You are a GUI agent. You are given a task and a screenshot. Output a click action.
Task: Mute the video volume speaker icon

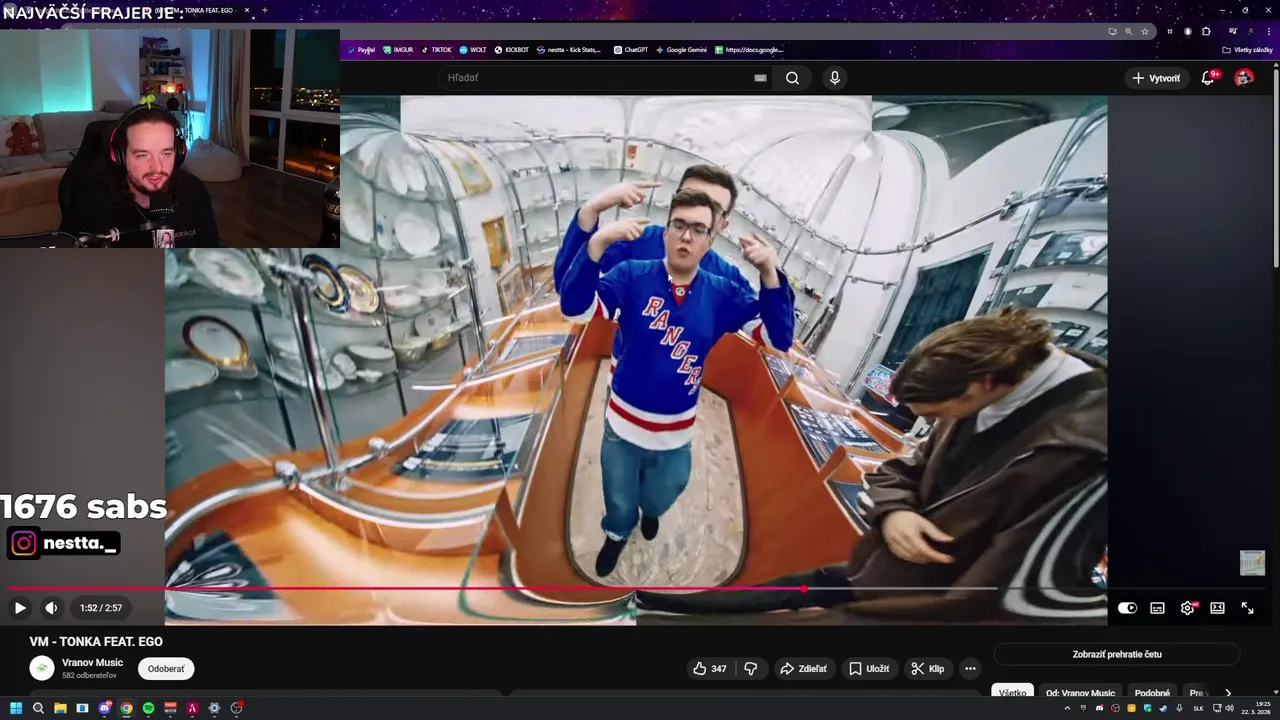[51, 608]
